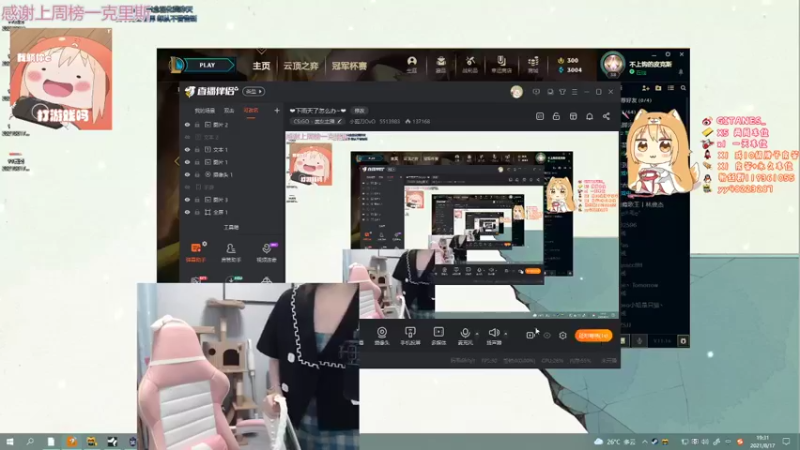The height and width of the screenshot is (450, 800).
Task: Open the shirt skin icon in title bar
Action: pyautogui.click(x=562, y=92)
